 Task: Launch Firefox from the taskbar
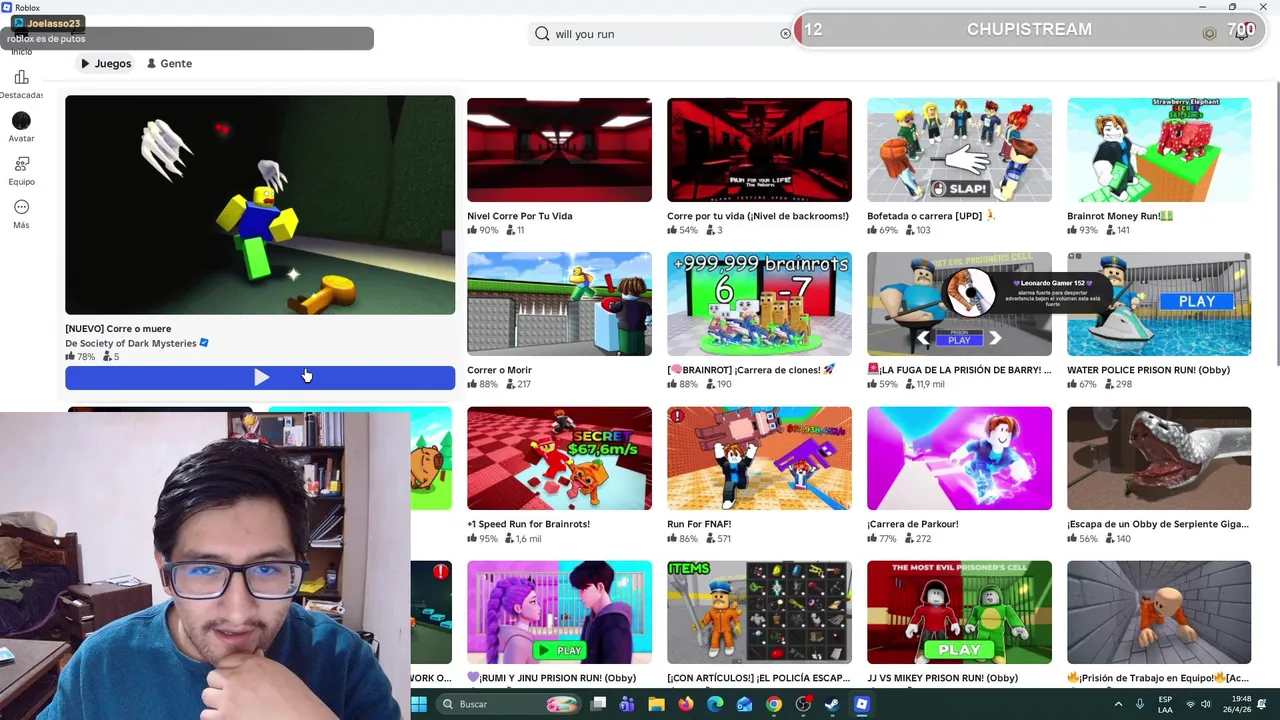[x=685, y=704]
